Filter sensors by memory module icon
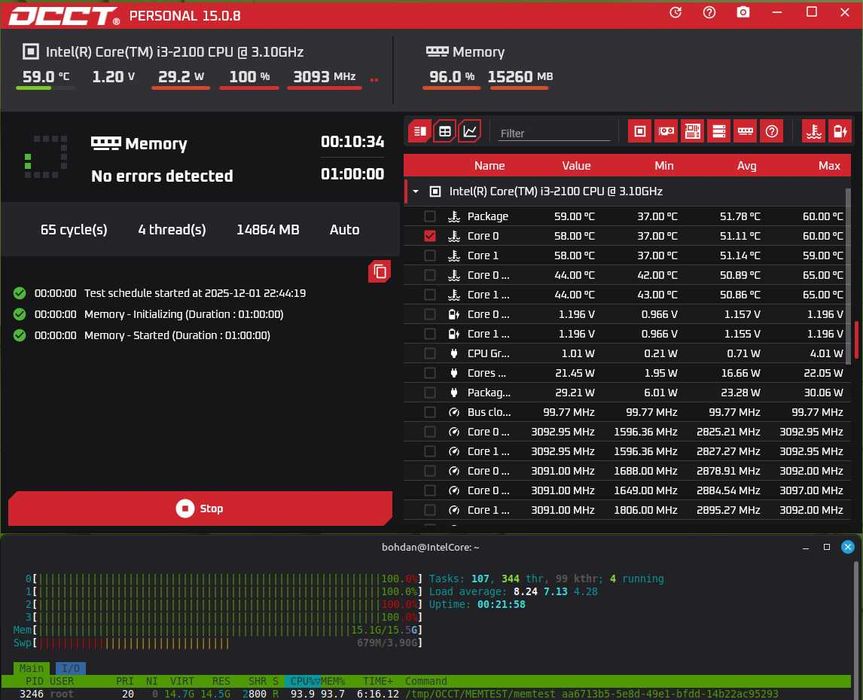The height and width of the screenshot is (700, 863). pos(745,132)
